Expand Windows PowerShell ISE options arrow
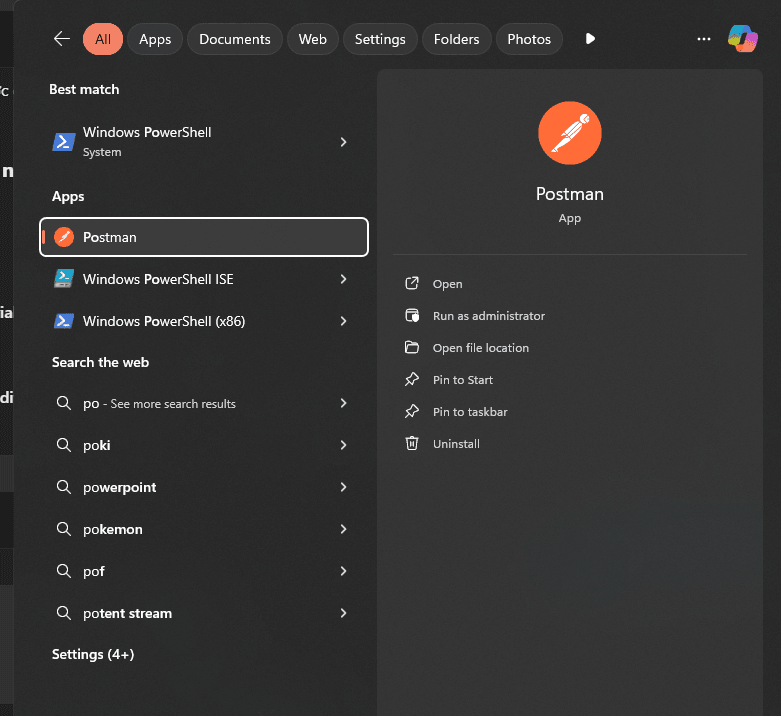Screen dimensions: 781x716 [x=343, y=279]
